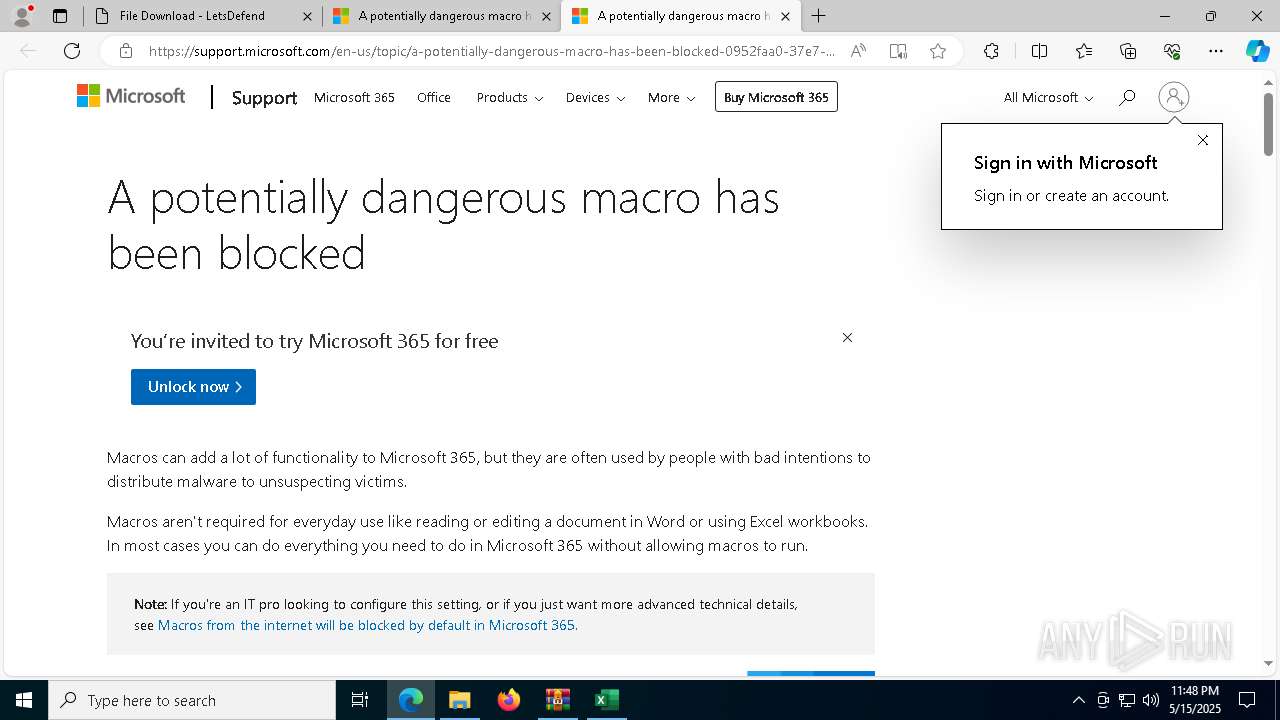Open Split screen view
The image size is (1280, 720).
point(1039,51)
